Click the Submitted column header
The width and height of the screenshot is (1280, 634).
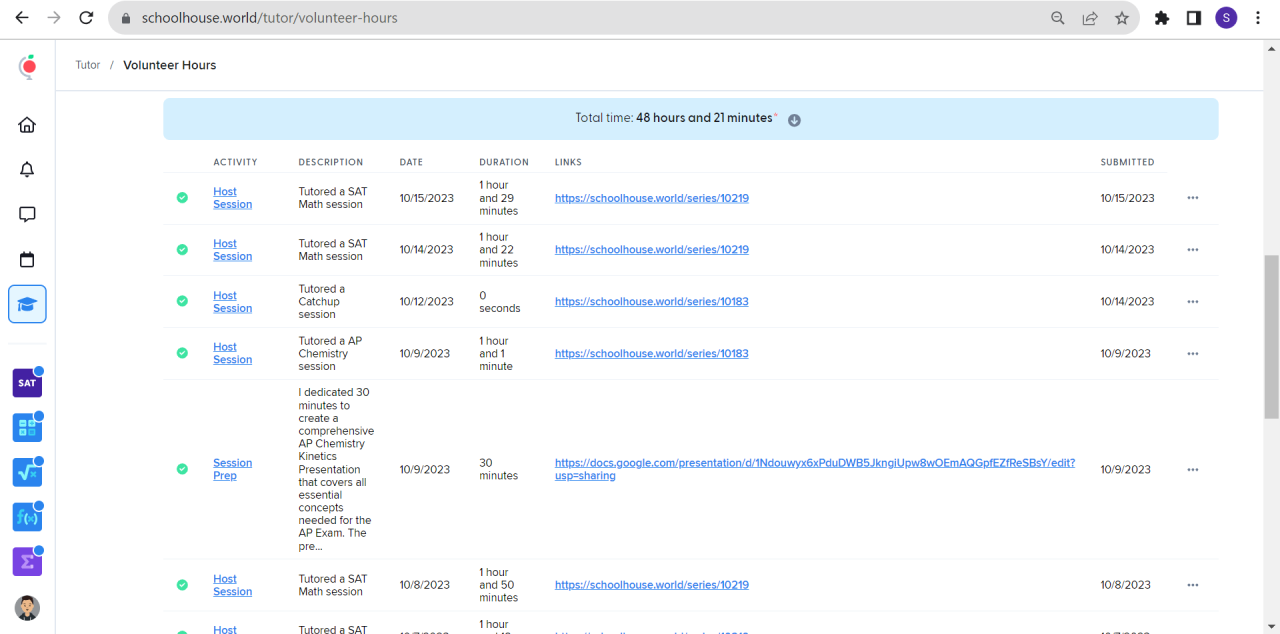1127,162
